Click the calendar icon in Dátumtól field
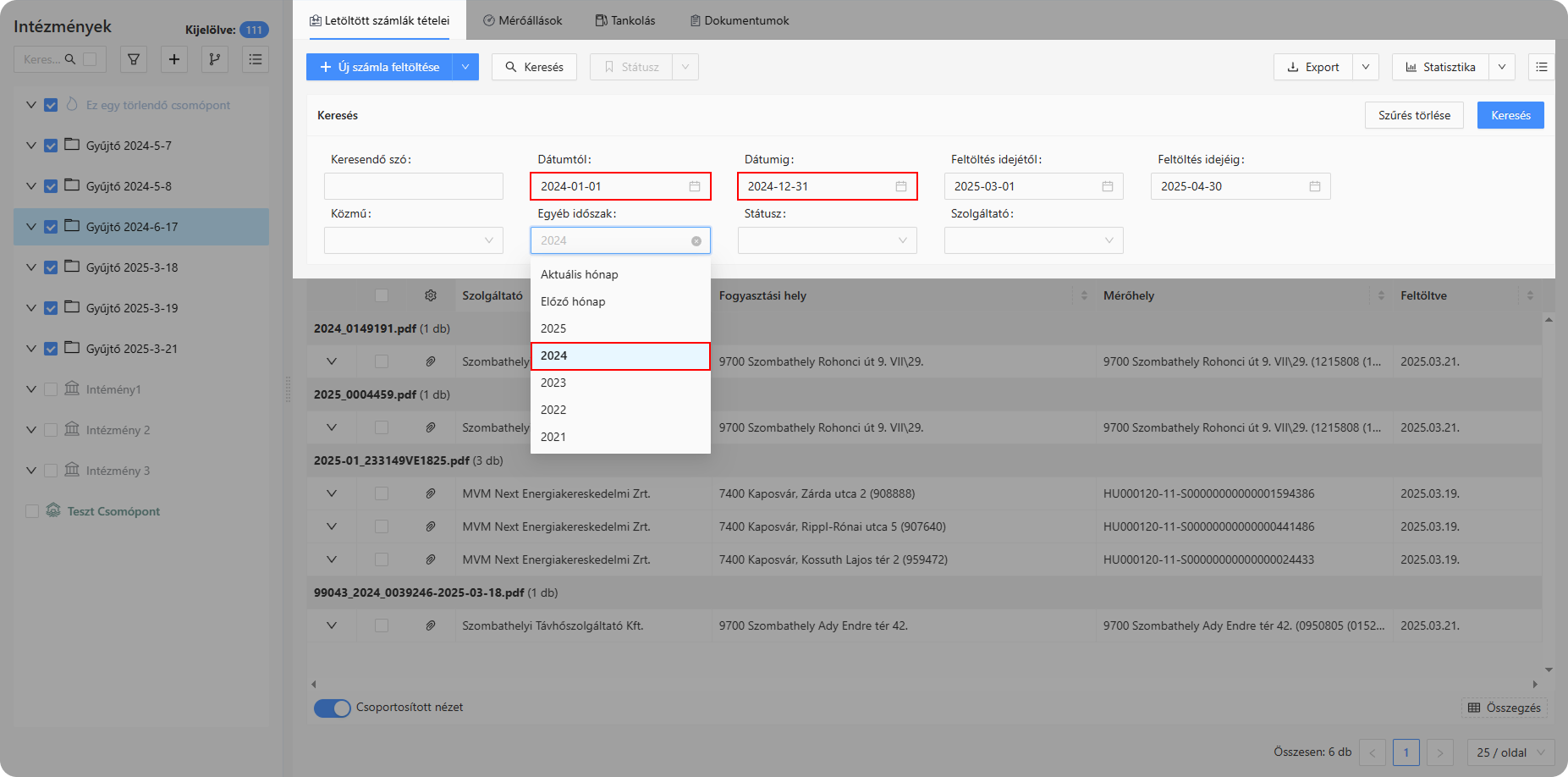Viewport: 1568px width, 777px height. pyautogui.click(x=695, y=186)
